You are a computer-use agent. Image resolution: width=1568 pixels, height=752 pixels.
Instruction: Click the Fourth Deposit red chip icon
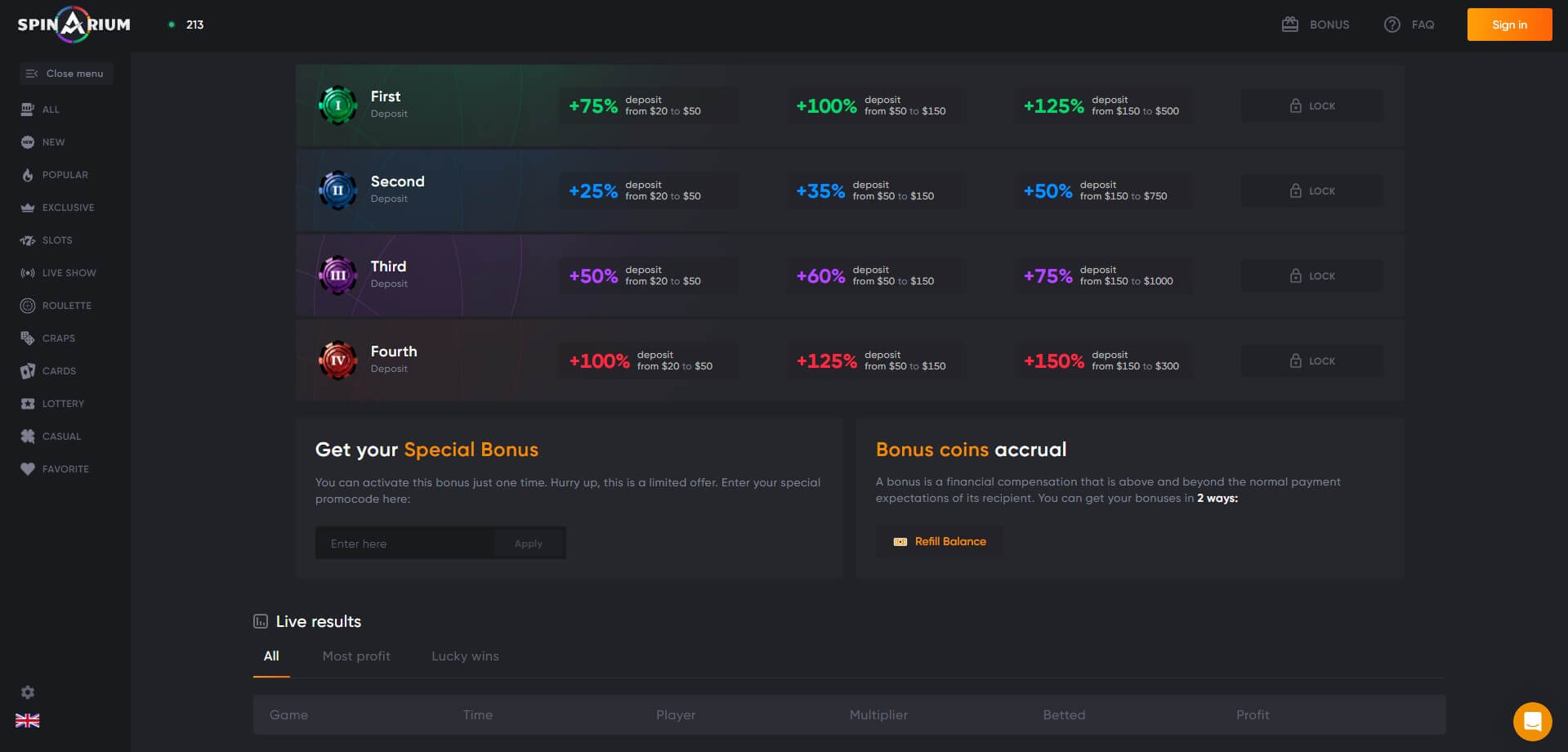coord(337,360)
